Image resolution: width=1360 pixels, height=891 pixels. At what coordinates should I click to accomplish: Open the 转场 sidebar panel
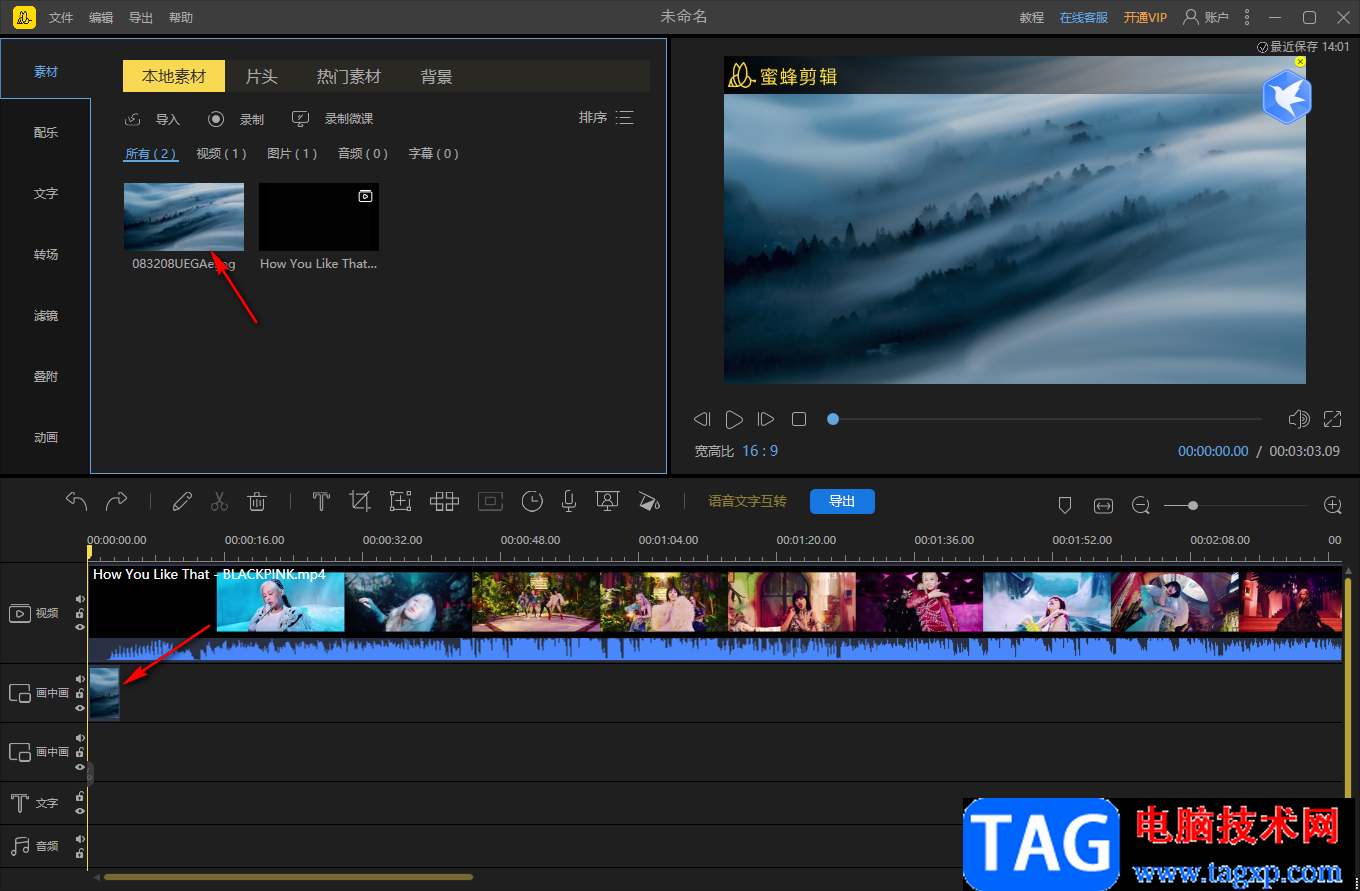(46, 254)
